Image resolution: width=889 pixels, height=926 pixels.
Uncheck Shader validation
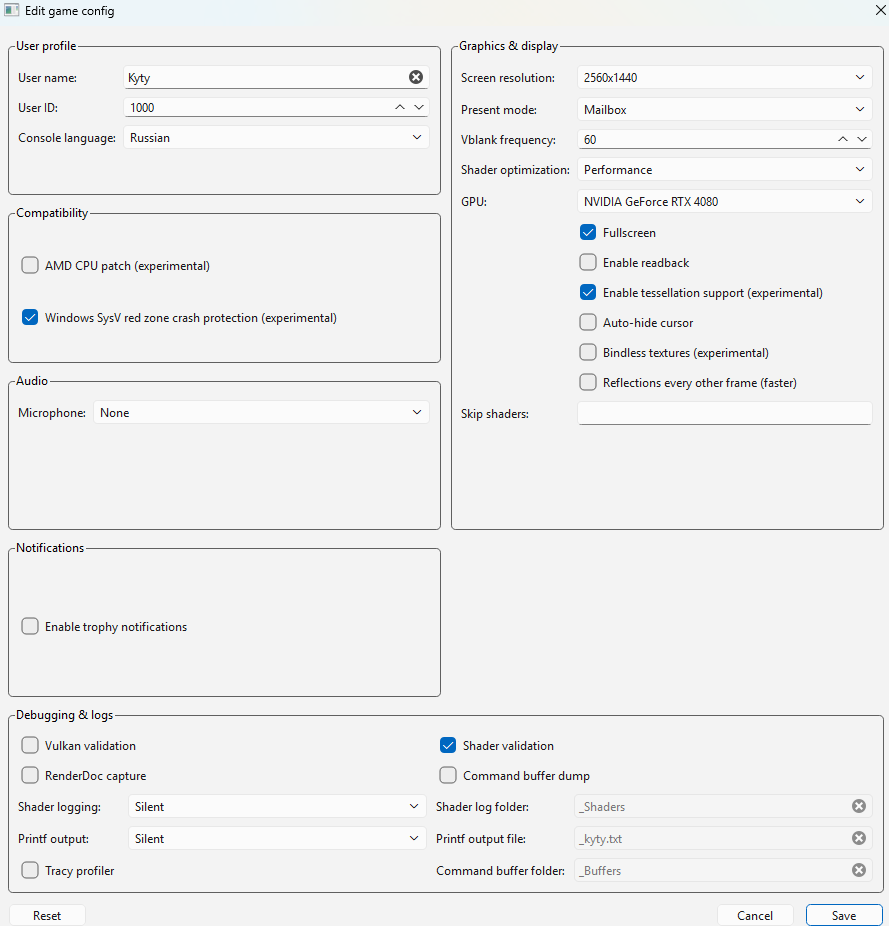[x=448, y=745]
